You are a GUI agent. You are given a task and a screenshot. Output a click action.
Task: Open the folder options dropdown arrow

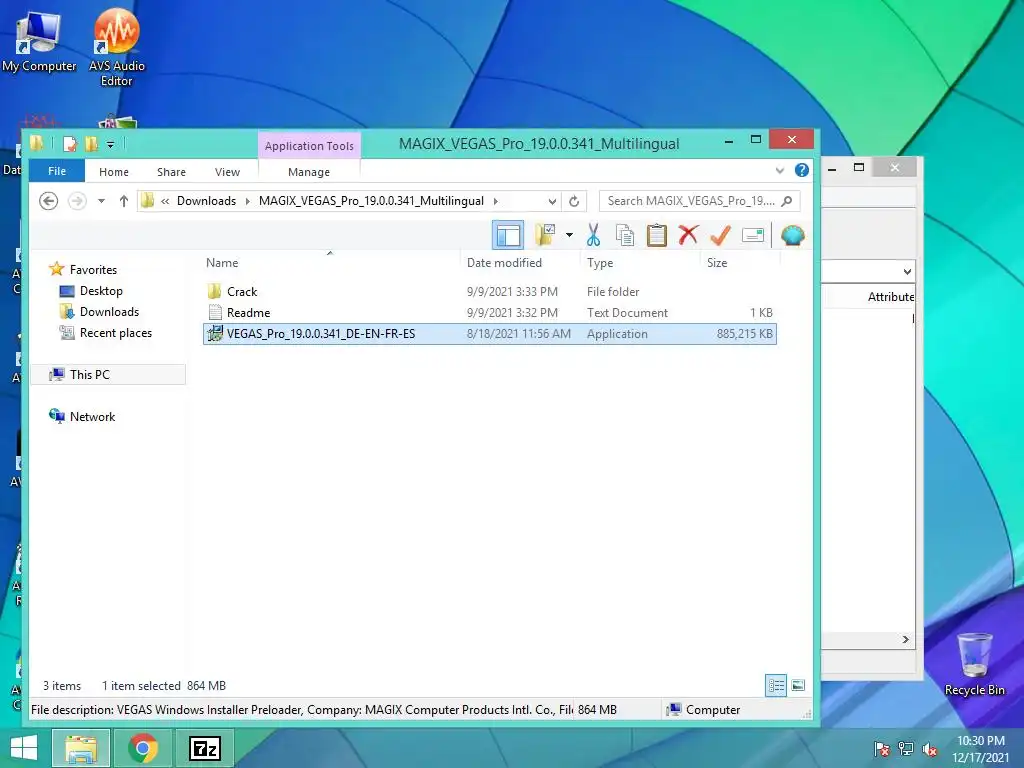(569, 235)
